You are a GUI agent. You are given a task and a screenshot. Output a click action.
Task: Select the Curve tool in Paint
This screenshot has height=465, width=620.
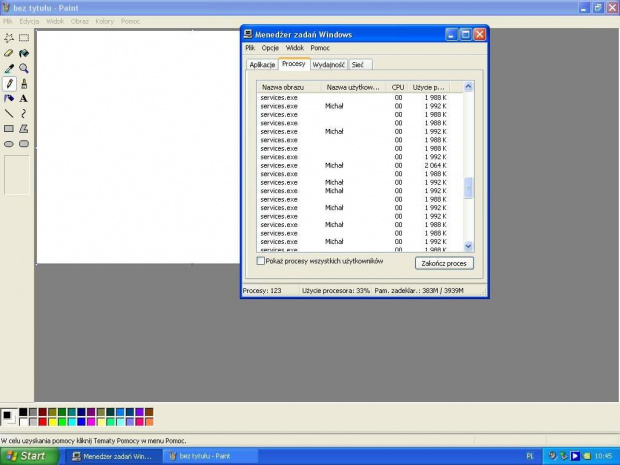24,114
